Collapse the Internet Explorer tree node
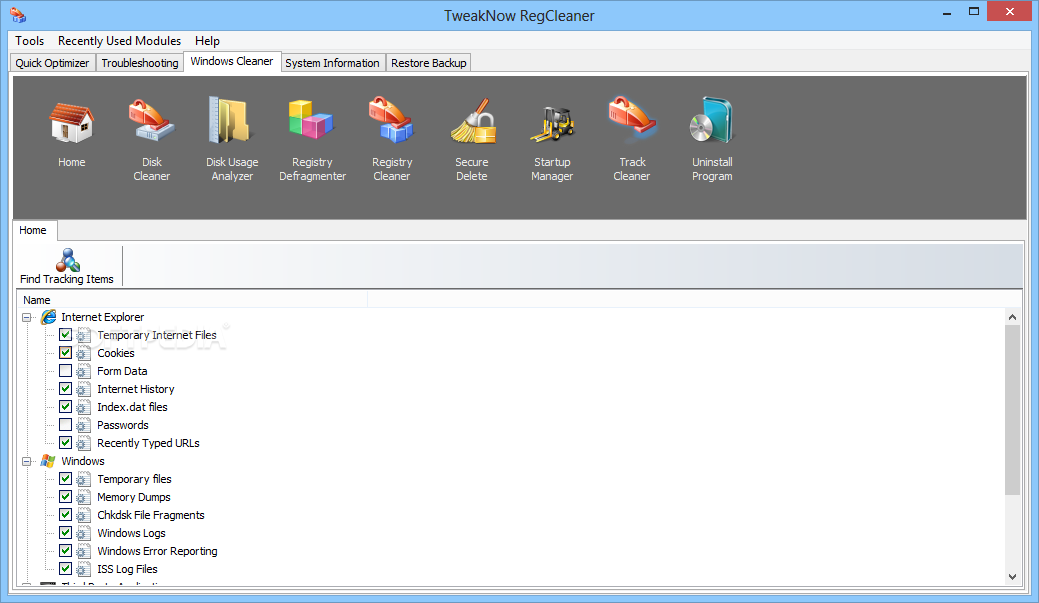The width and height of the screenshot is (1039, 603). pyautogui.click(x=27, y=317)
